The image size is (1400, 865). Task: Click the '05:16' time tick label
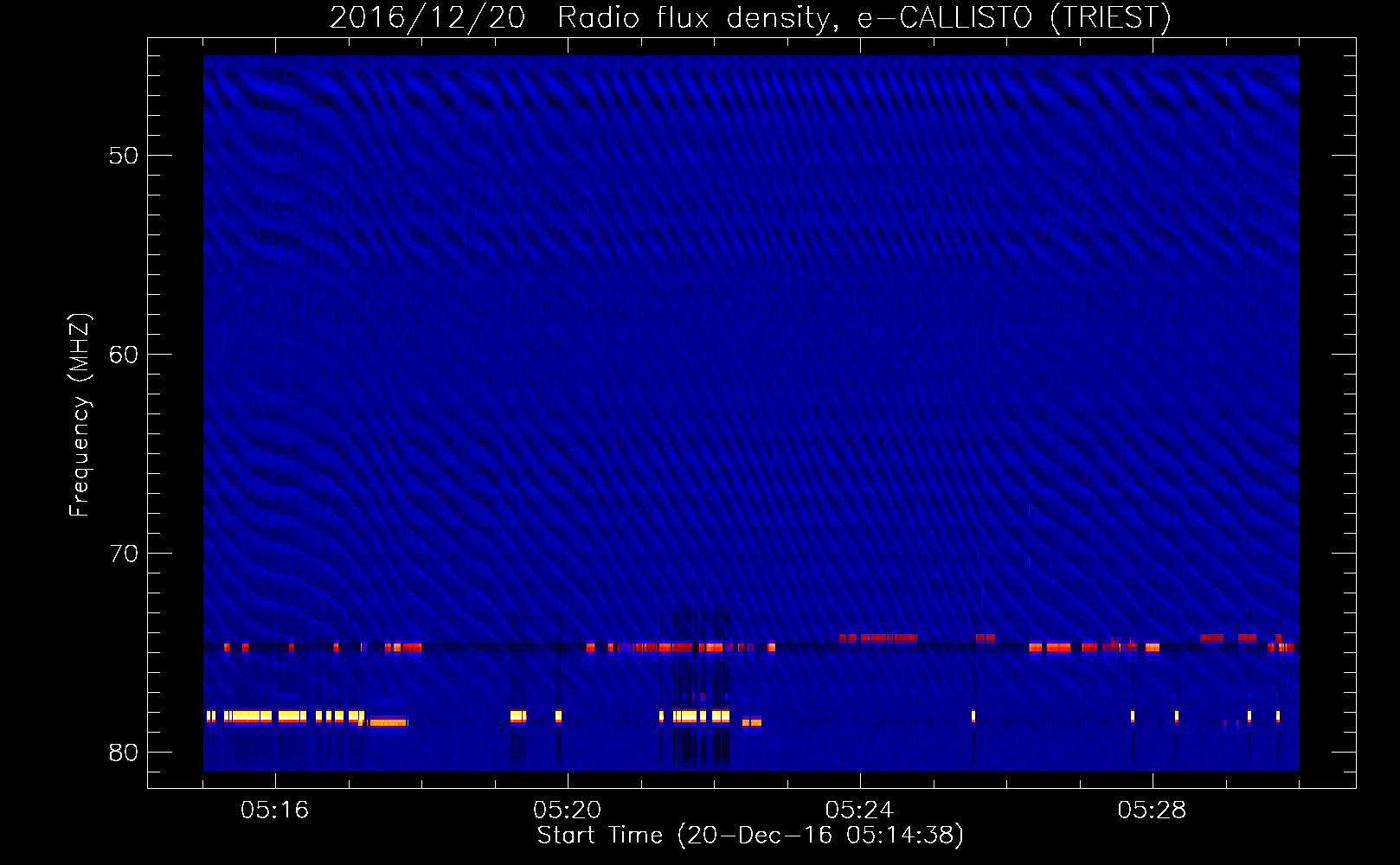point(275,811)
